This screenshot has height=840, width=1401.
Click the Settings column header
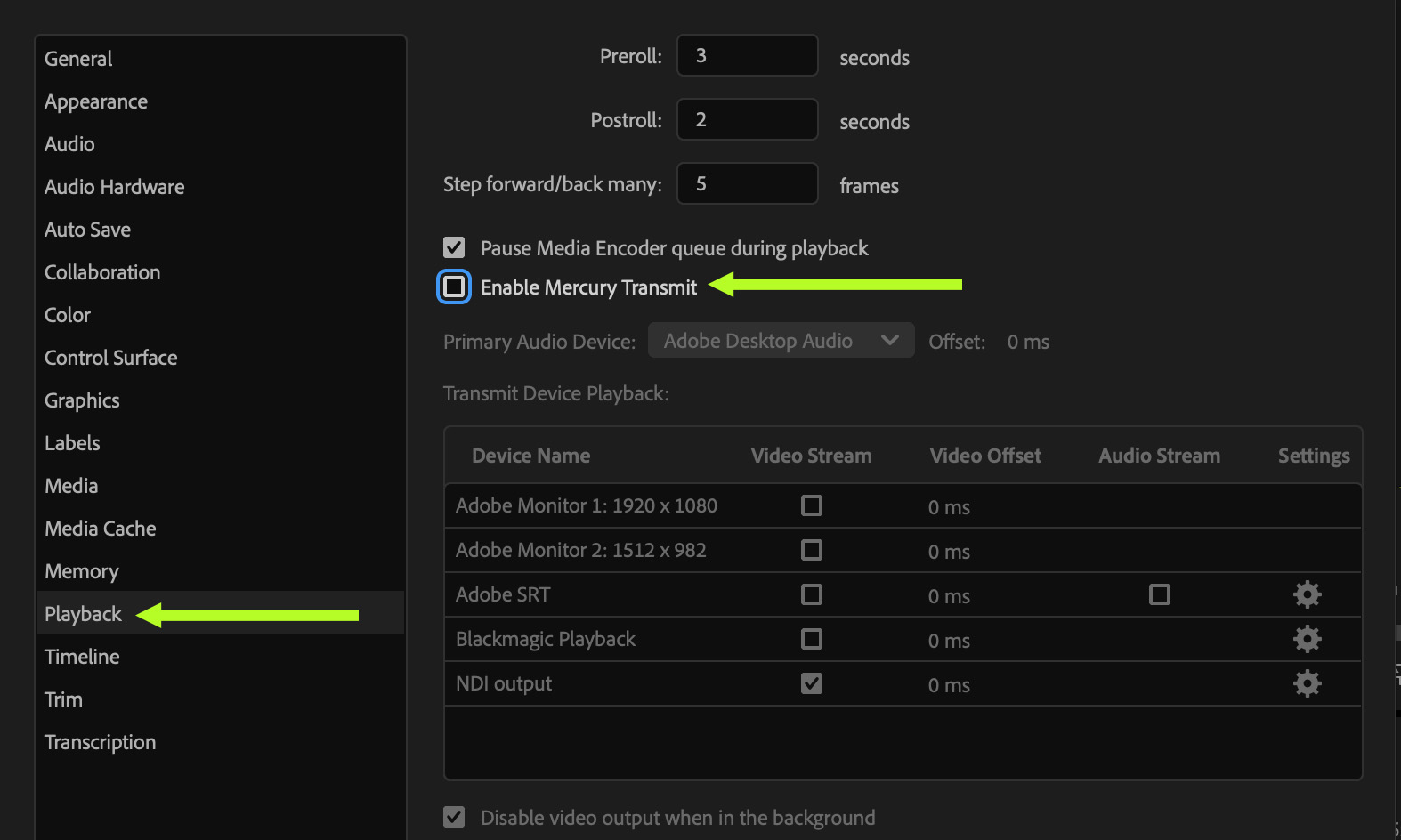pos(1314,456)
